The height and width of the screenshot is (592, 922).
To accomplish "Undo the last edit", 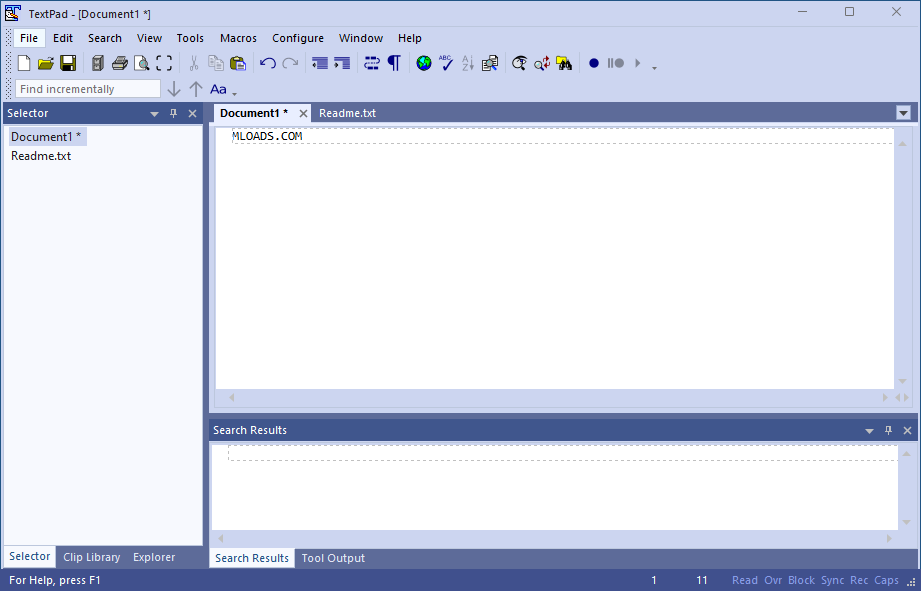I will click(268, 63).
